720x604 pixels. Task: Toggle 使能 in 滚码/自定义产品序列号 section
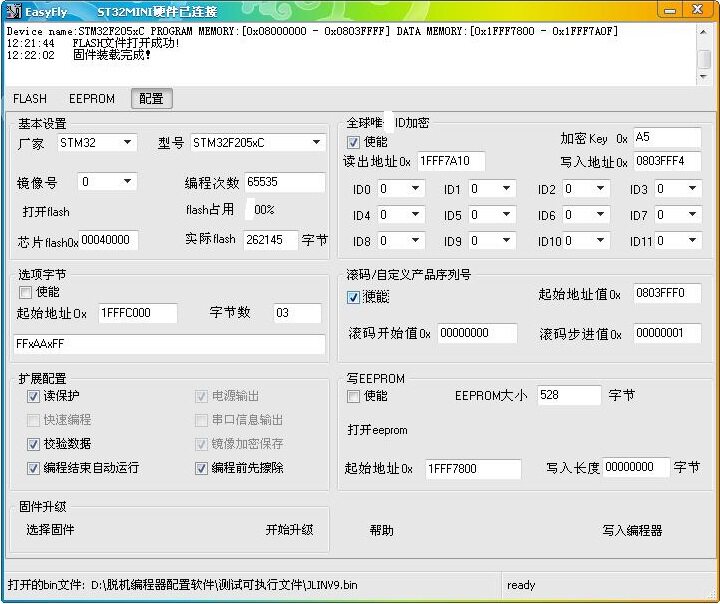pos(353,297)
